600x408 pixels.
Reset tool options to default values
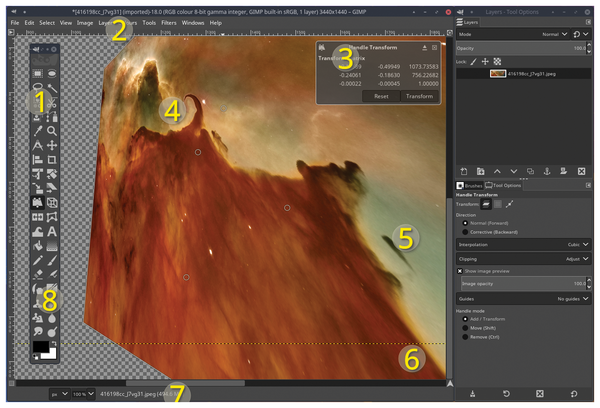coord(574,393)
